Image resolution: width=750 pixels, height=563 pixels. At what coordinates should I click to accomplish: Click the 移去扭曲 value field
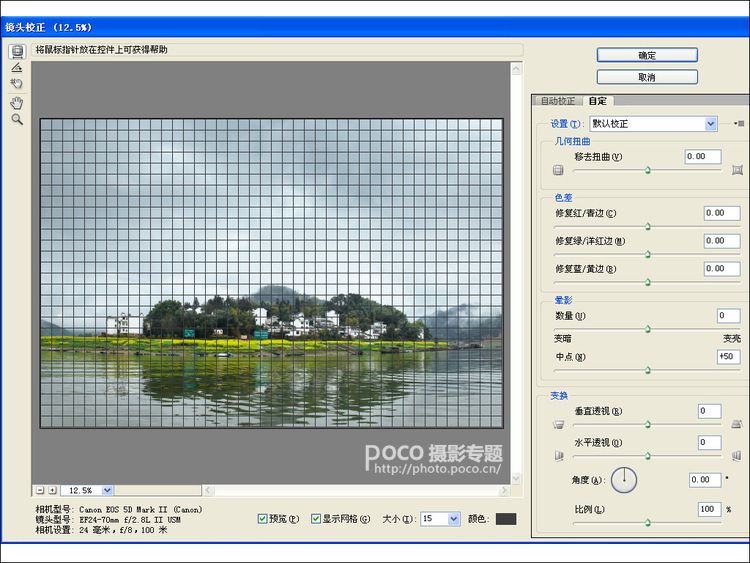pyautogui.click(x=703, y=156)
